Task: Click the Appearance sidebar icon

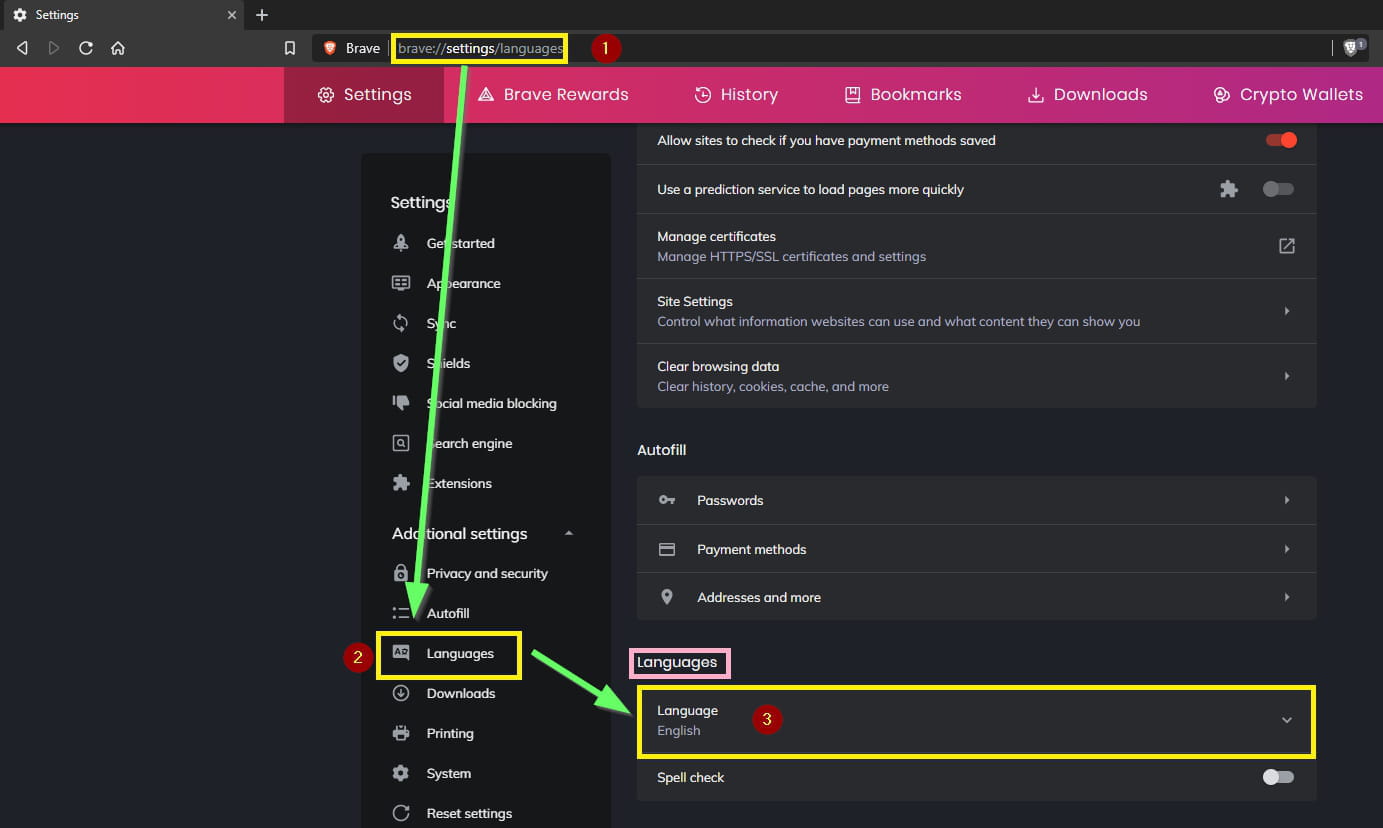Action: (401, 283)
